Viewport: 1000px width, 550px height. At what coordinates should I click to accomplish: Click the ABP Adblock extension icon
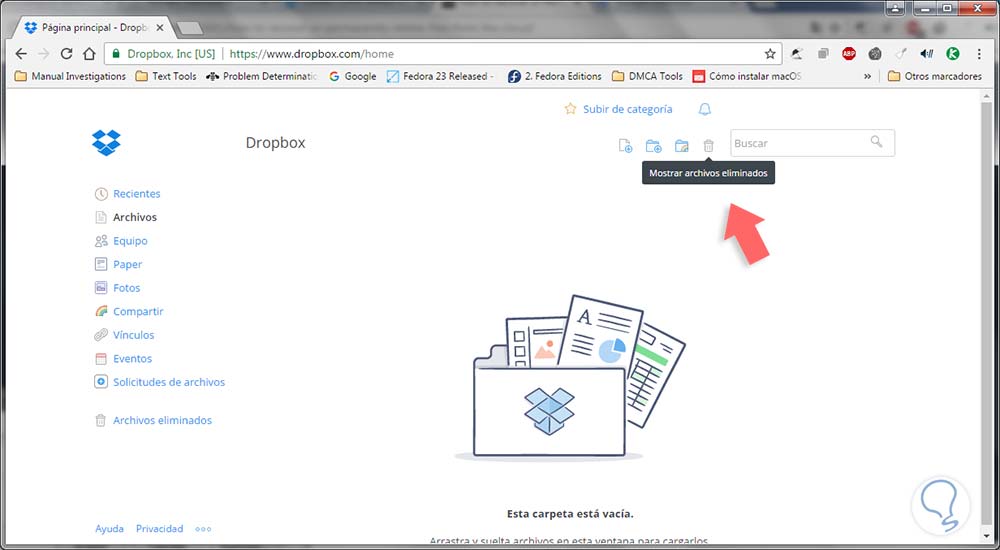848,54
